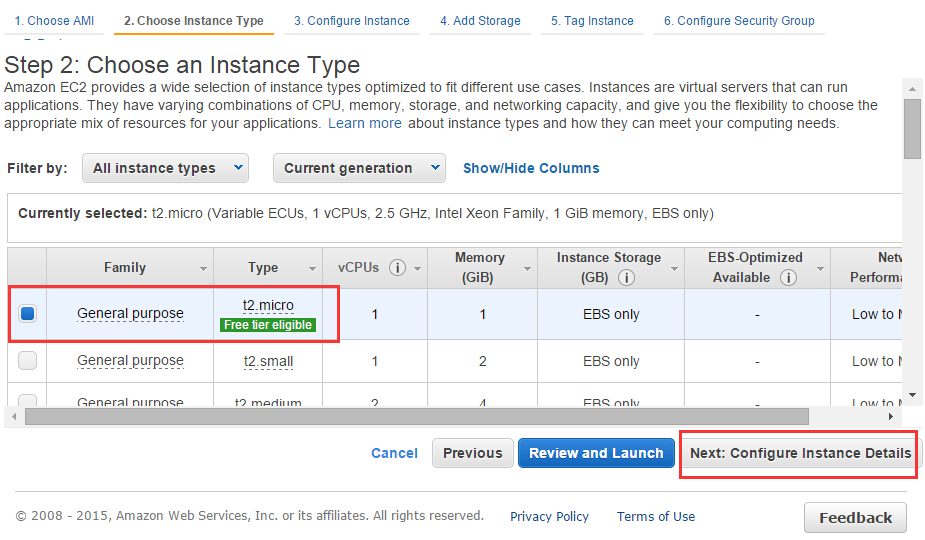
Task: Click Next: Configure Instance Details button
Action: coord(800,453)
